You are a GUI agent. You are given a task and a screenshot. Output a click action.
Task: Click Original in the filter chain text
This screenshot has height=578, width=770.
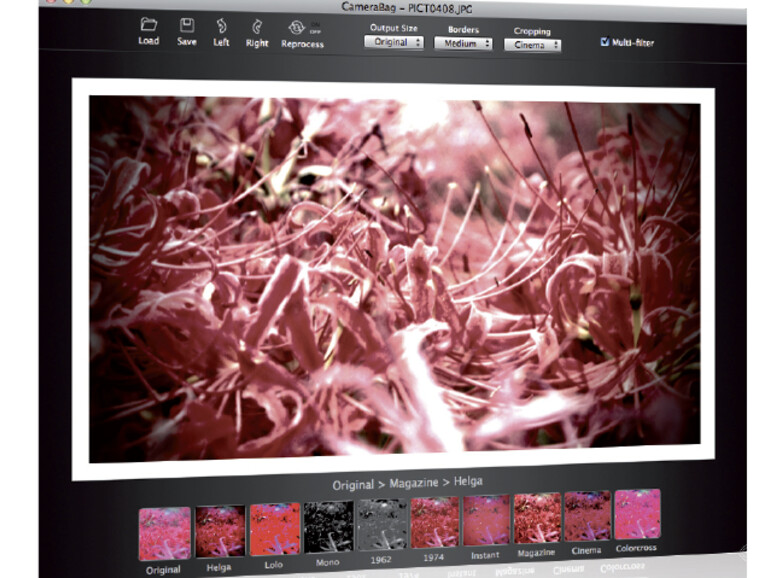pyautogui.click(x=353, y=485)
